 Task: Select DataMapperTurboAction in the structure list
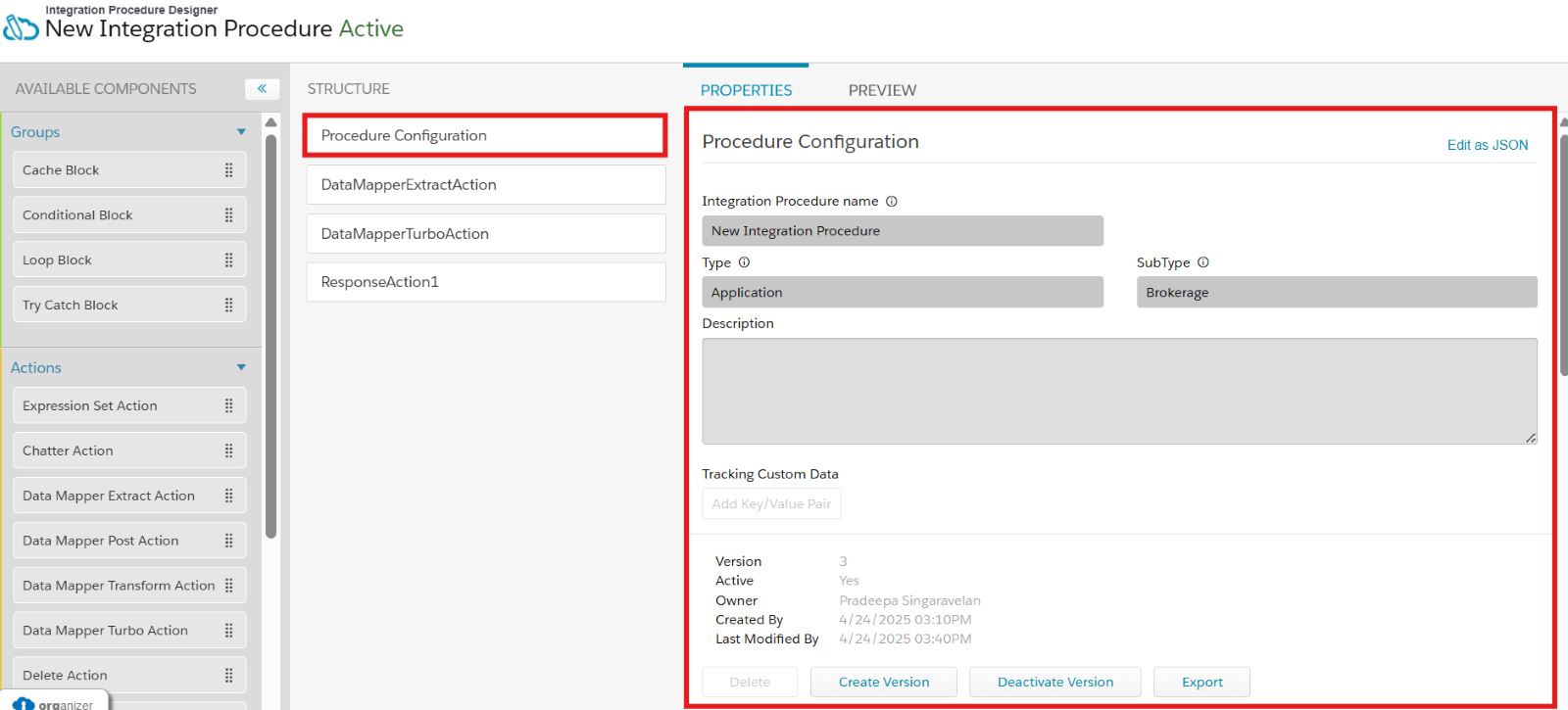(x=486, y=234)
